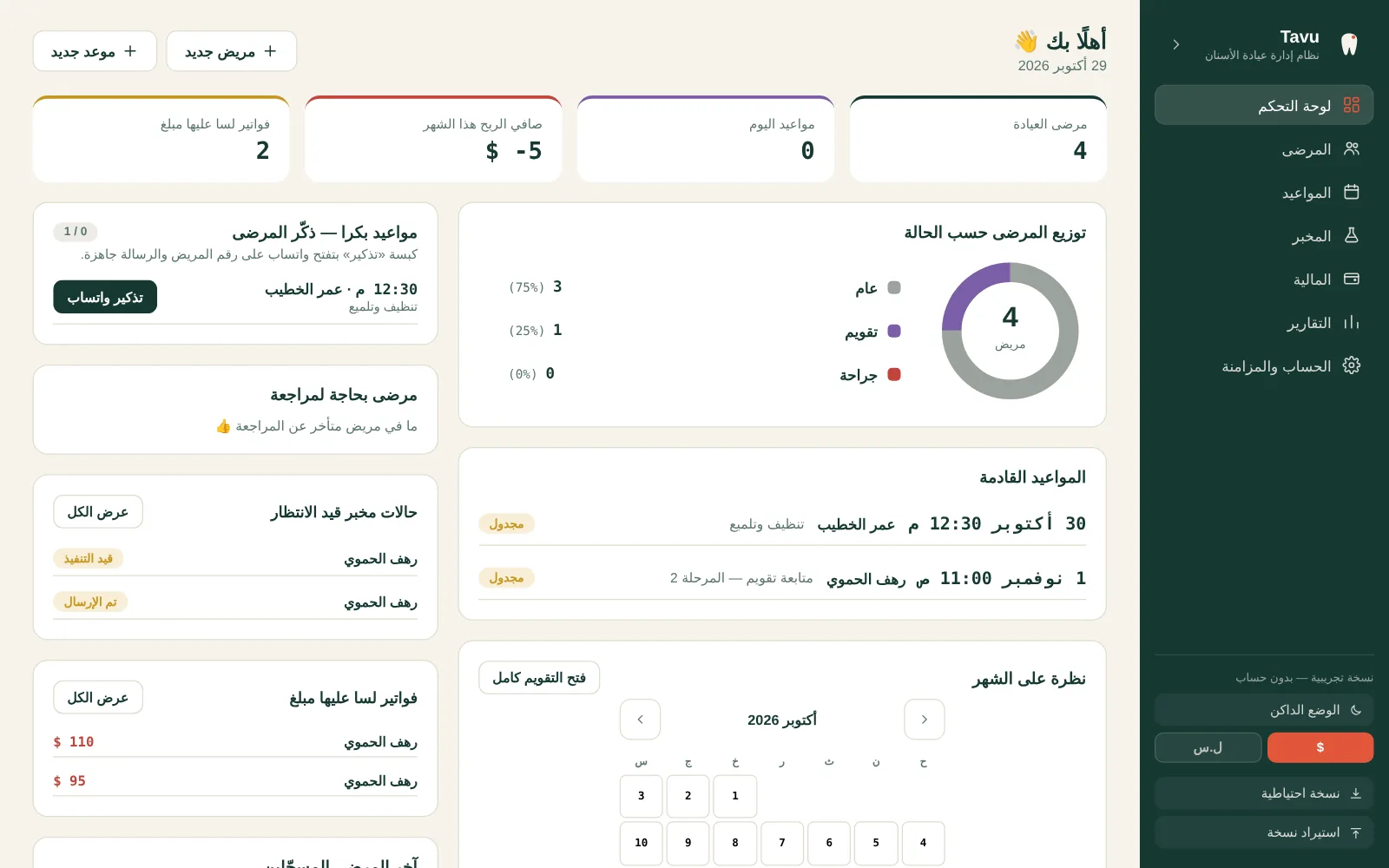Click the calendar chevron right of أكتوبر 2026
This screenshot has width=1389, height=868.
[925, 720]
